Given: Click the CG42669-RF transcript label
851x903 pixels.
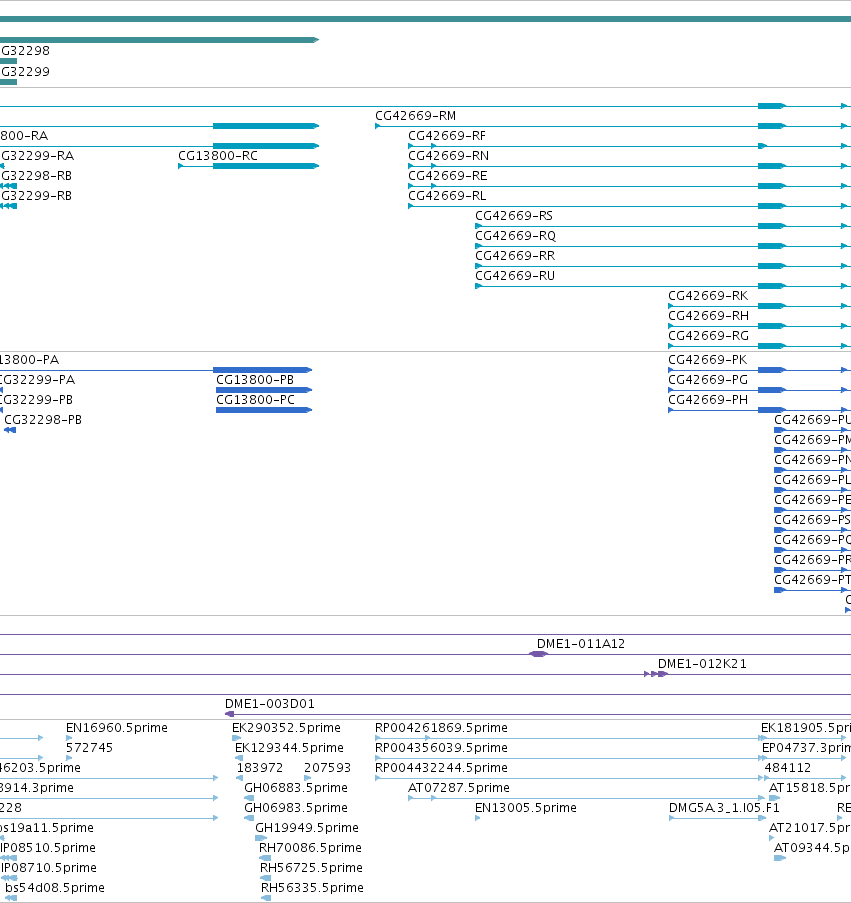Looking at the screenshot, I should pos(447,136).
